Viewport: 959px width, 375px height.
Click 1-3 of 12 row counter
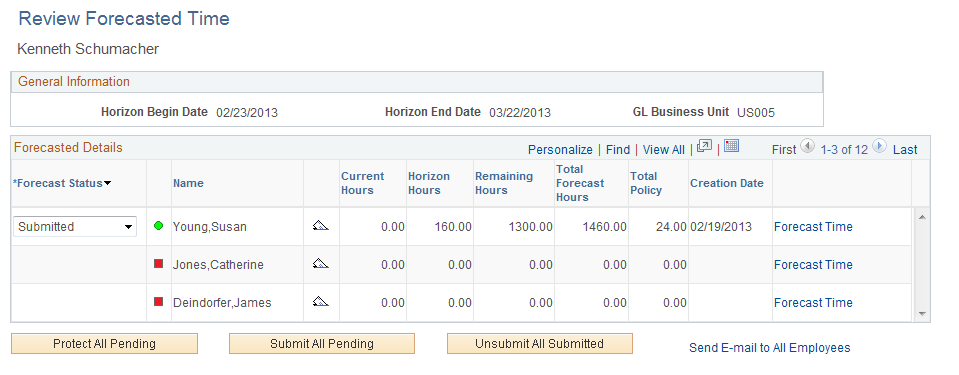pos(844,149)
